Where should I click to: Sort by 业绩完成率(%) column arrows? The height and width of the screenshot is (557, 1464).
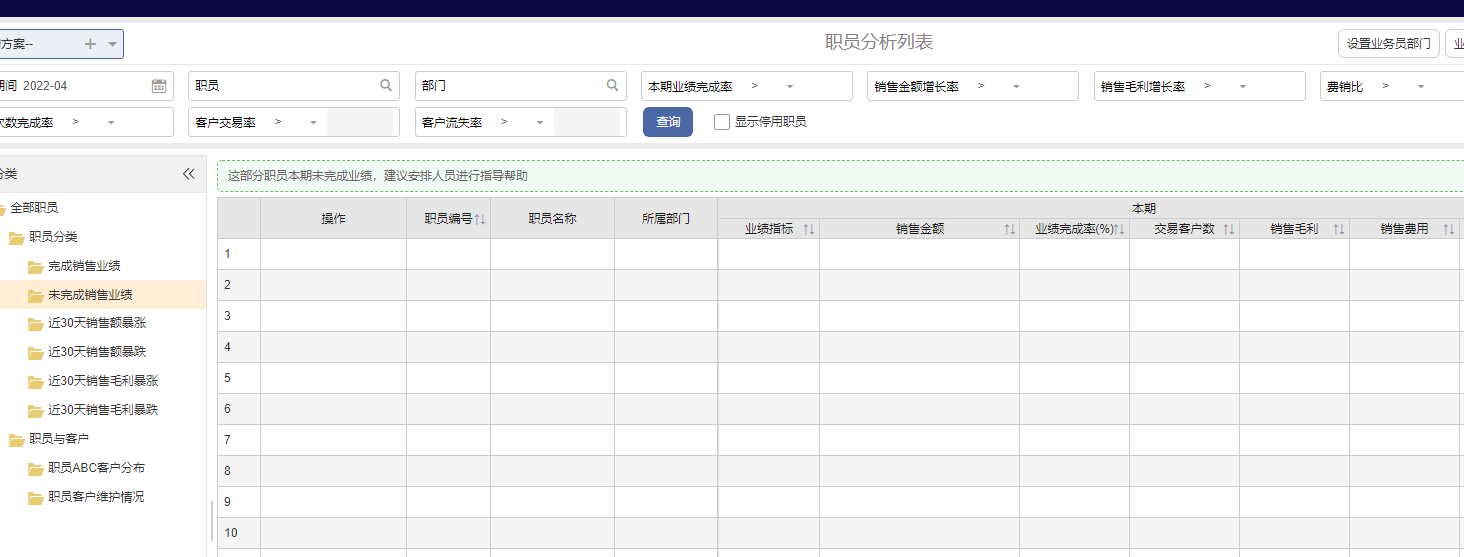pyautogui.click(x=1120, y=229)
